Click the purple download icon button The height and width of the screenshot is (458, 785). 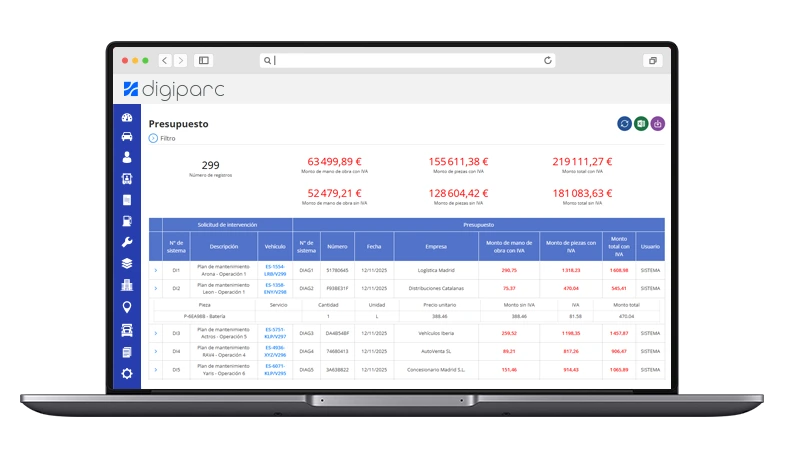click(x=657, y=124)
